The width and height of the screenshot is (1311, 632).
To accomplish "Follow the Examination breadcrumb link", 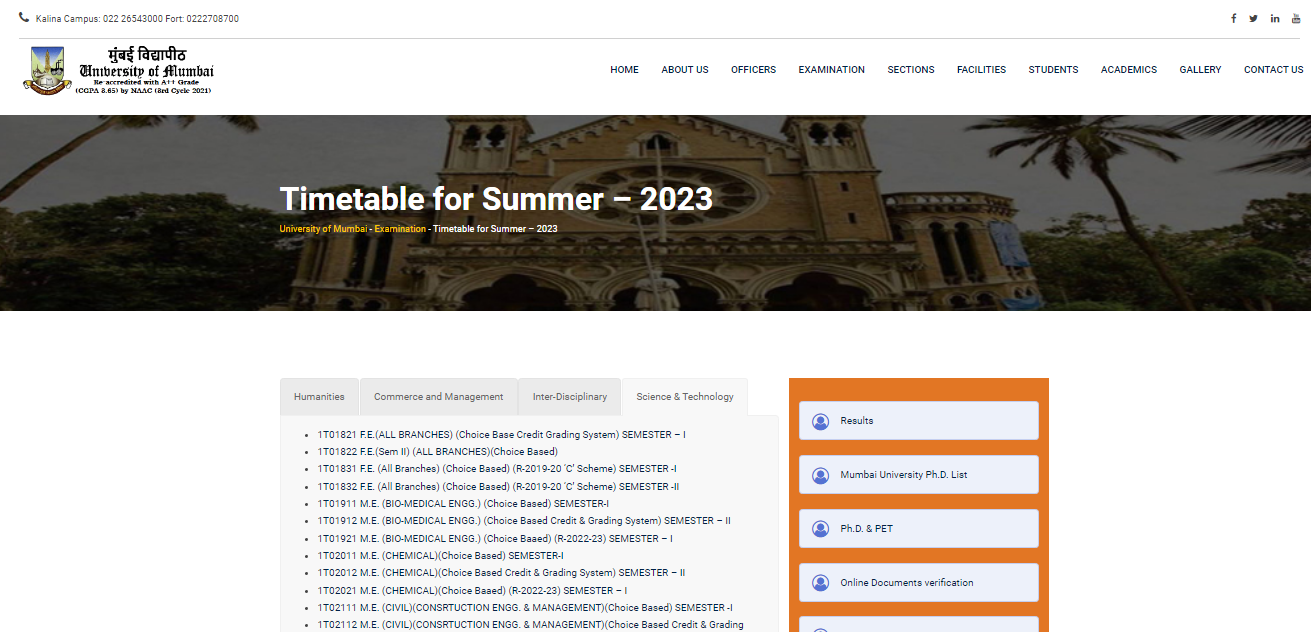I will click(x=400, y=229).
